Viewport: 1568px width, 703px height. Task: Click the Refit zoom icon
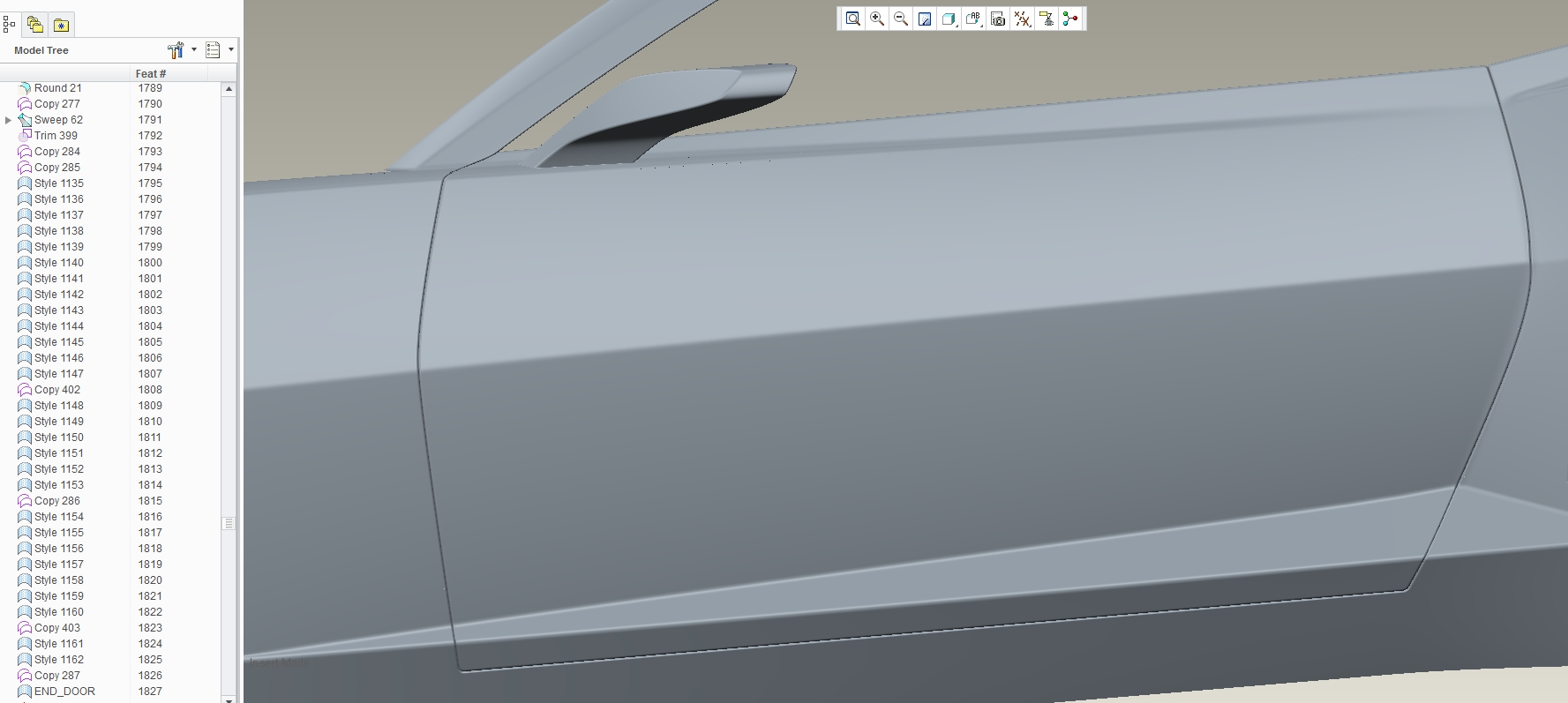click(853, 19)
